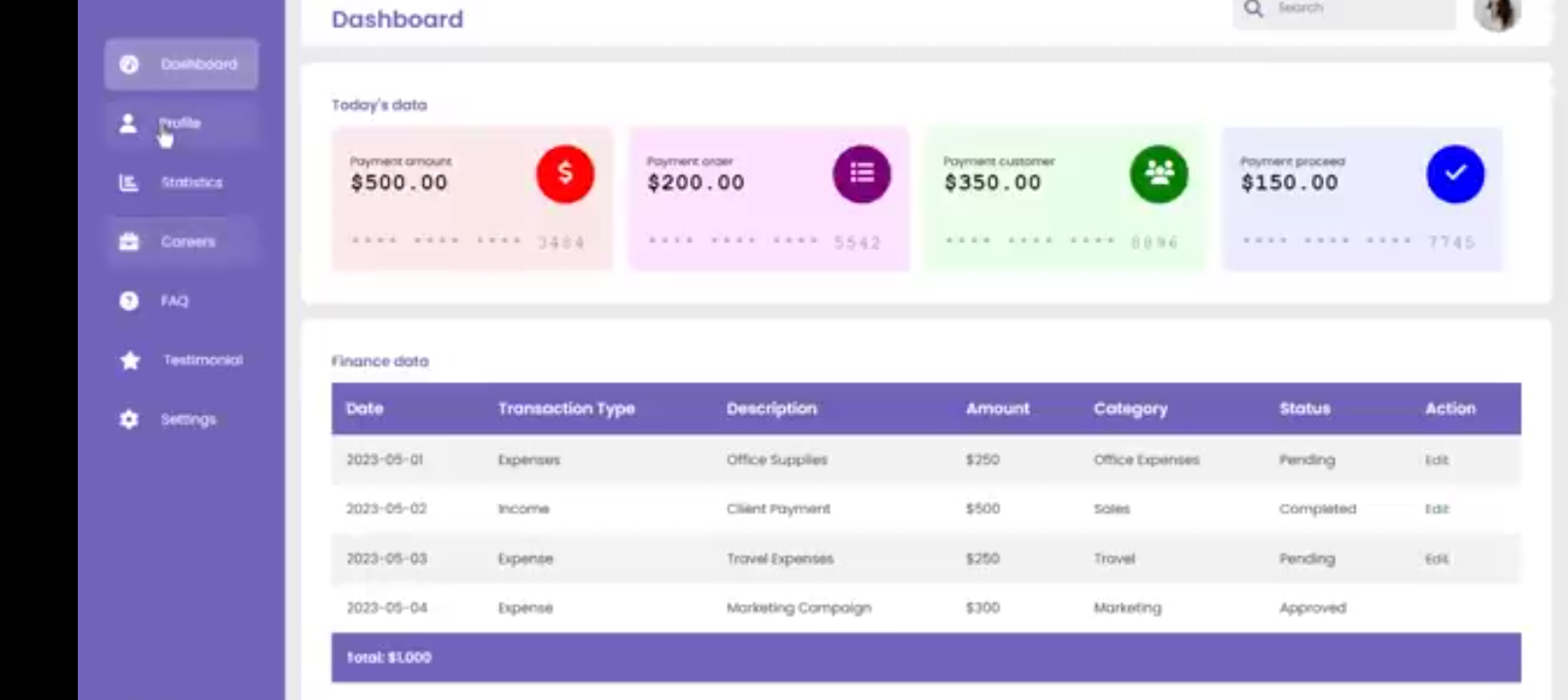This screenshot has height=700, width=1568.
Task: Click the red dollar sign payment amount icon
Action: click(x=565, y=174)
